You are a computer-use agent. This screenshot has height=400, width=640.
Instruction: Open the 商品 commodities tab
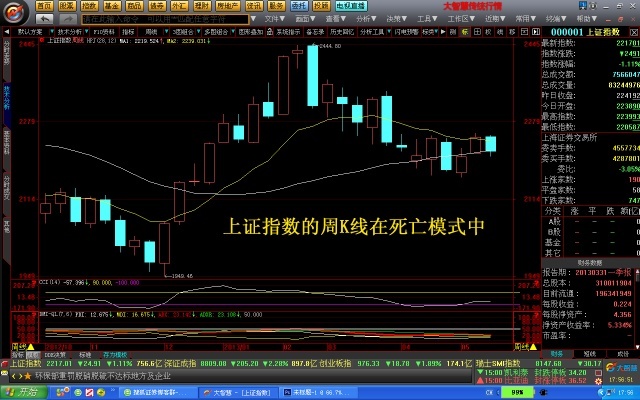click(x=134, y=6)
